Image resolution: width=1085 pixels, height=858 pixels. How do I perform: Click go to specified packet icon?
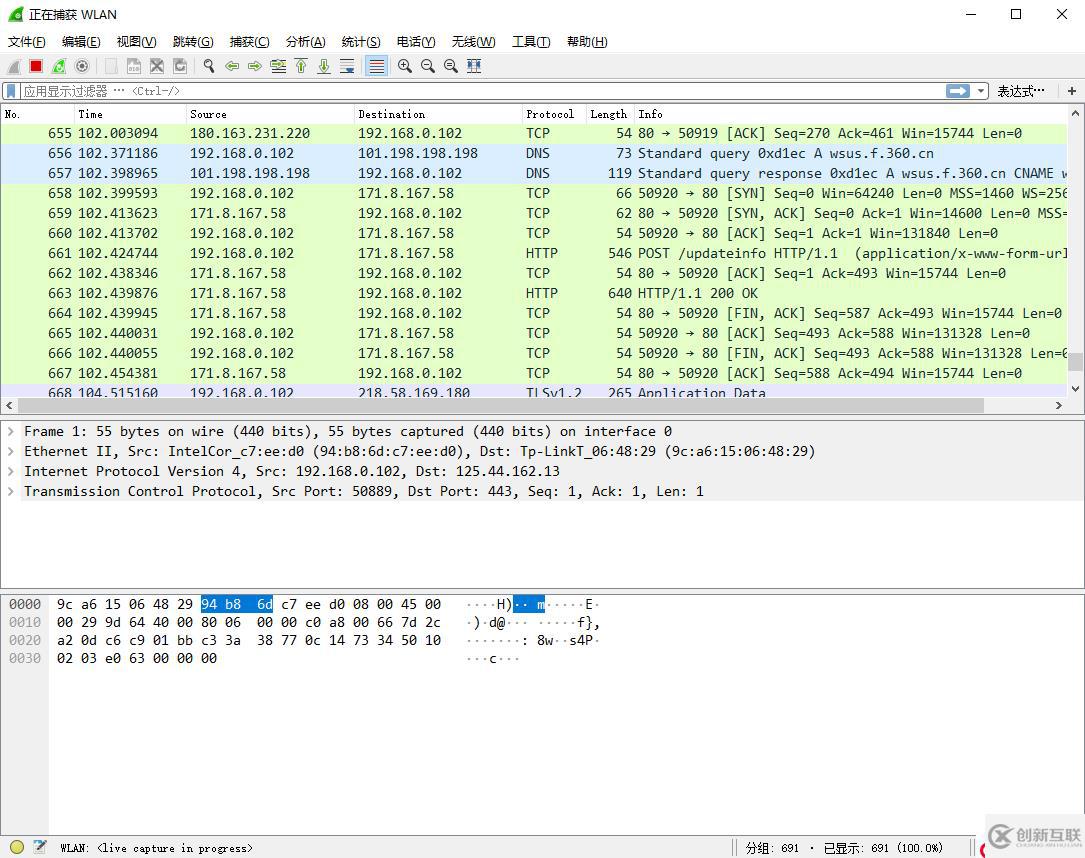pyautogui.click(x=278, y=66)
